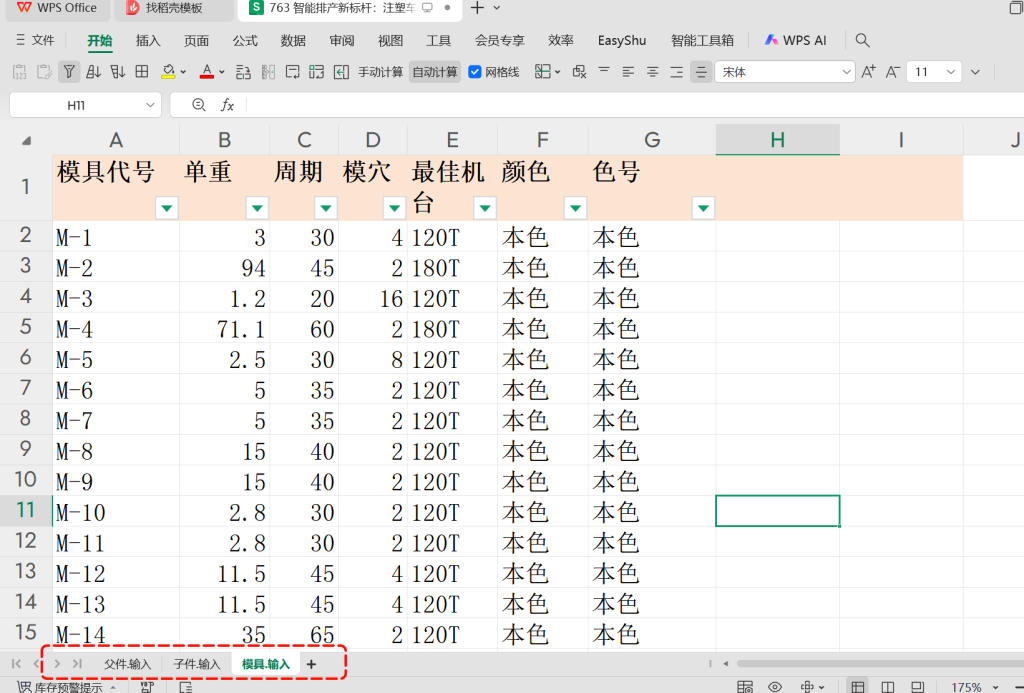
Task: Click the wrap text icon
Action: [x=293, y=72]
